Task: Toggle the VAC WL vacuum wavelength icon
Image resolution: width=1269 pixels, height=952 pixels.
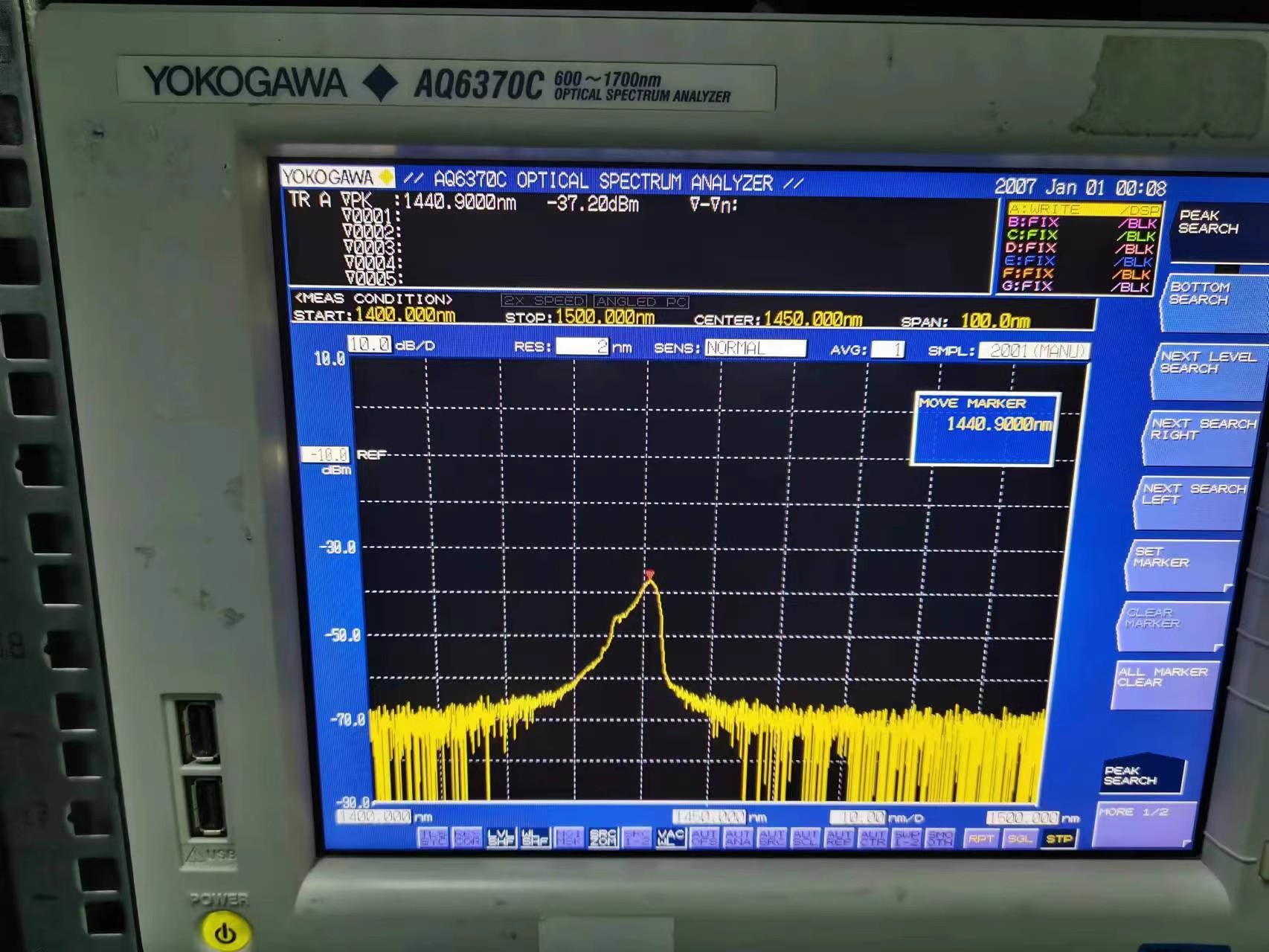Action: click(671, 837)
